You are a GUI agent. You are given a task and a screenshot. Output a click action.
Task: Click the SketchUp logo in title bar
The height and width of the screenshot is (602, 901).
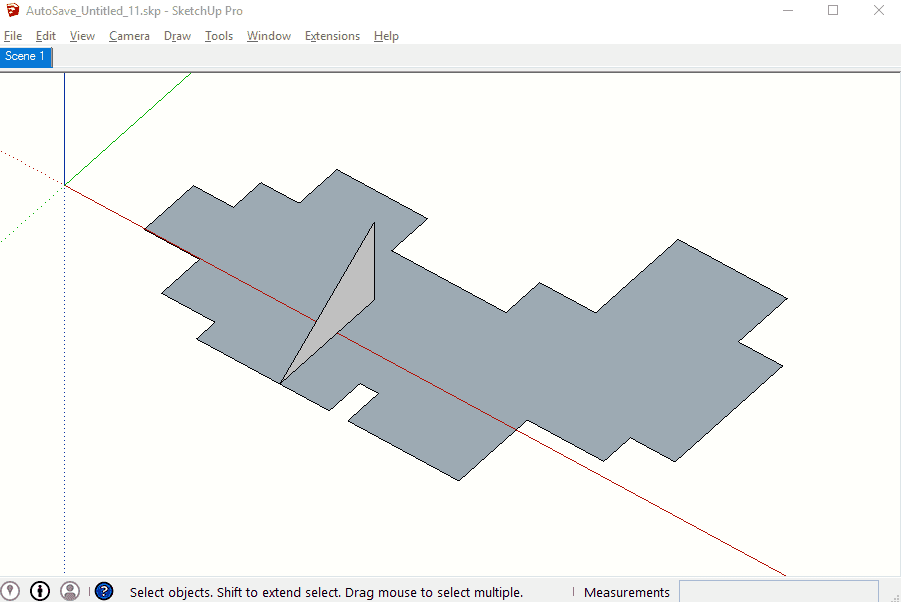(13, 10)
